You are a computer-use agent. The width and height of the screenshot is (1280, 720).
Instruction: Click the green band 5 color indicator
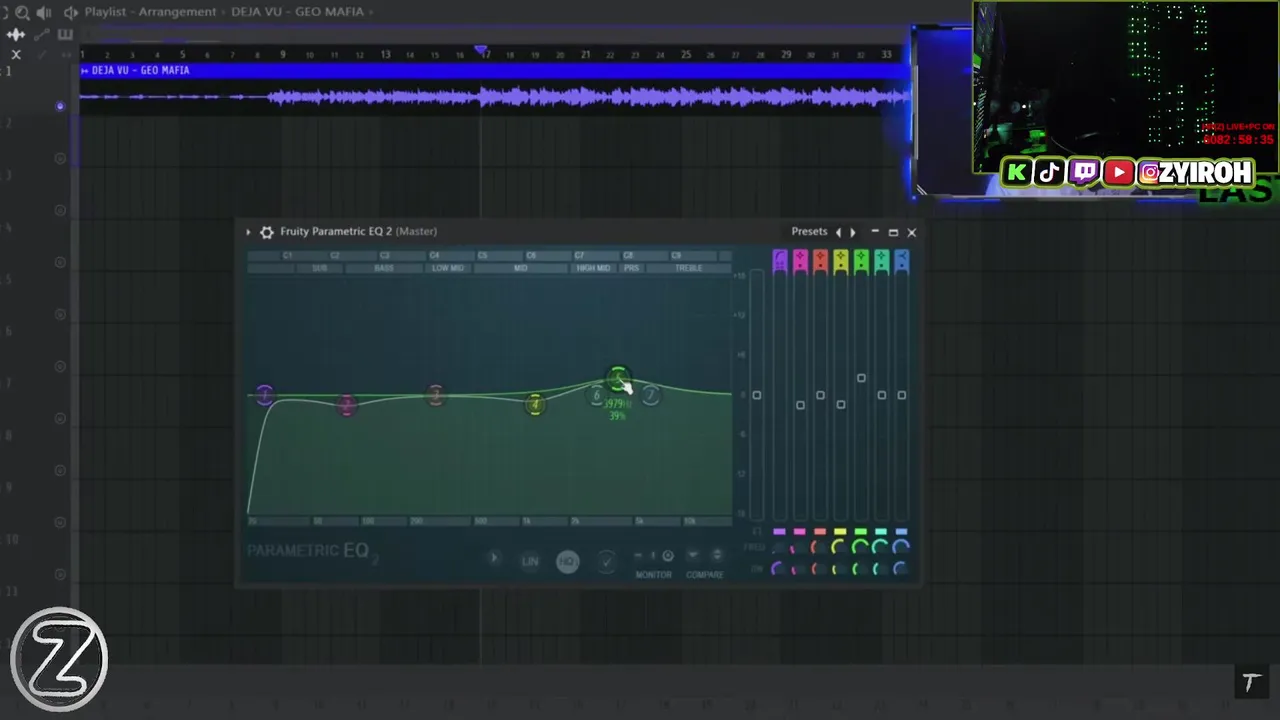click(x=861, y=532)
